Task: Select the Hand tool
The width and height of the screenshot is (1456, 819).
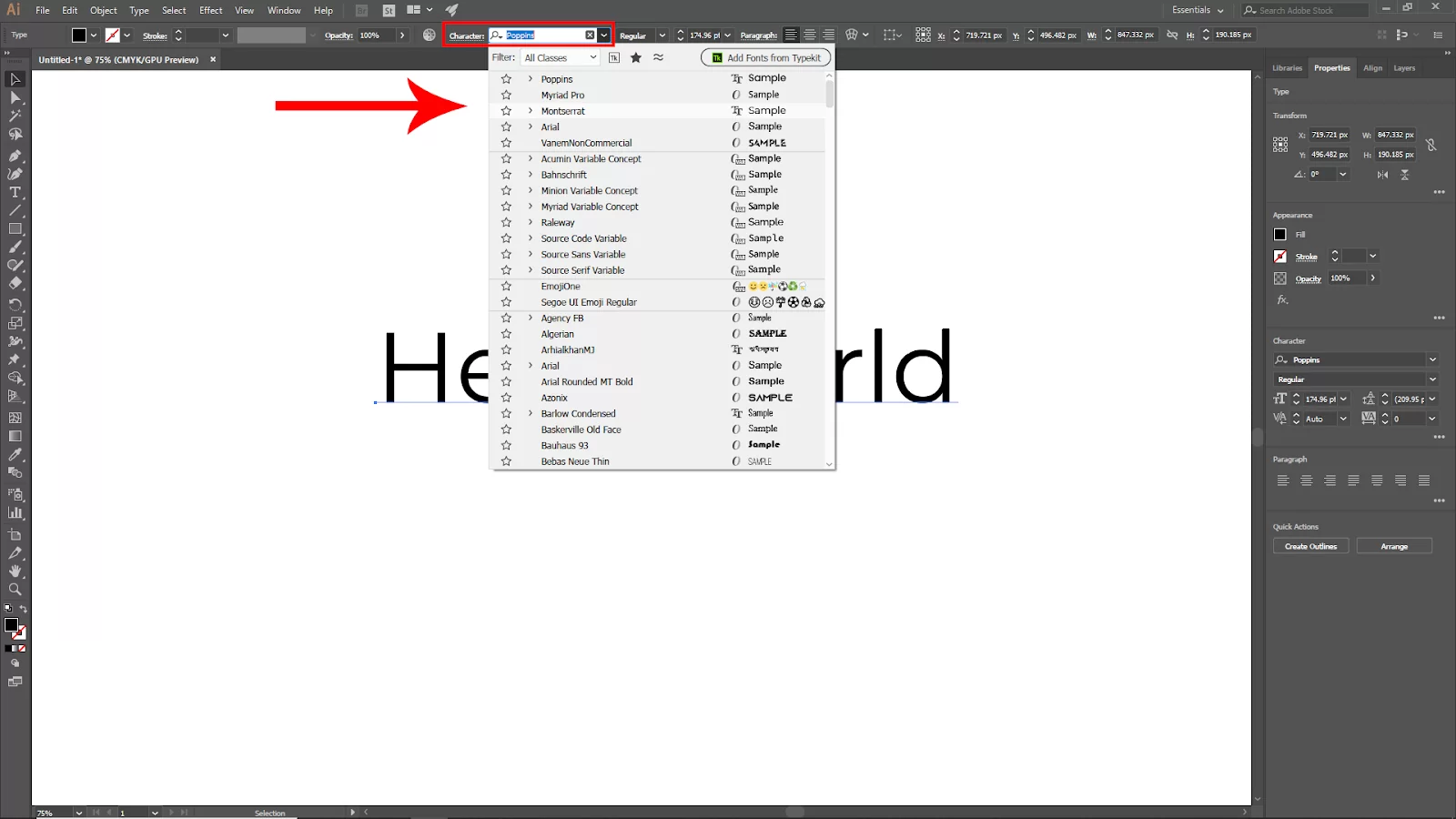Action: click(x=15, y=571)
